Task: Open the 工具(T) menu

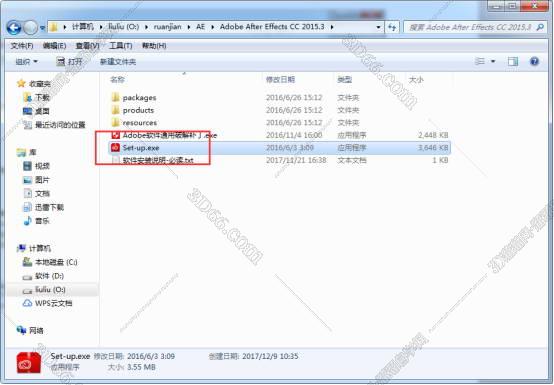Action: click(x=121, y=46)
